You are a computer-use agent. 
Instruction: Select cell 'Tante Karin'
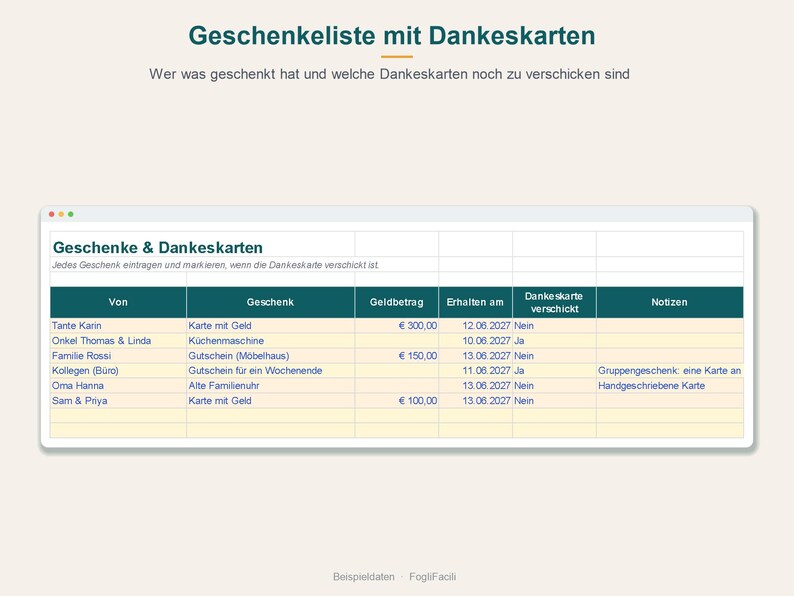pyautogui.click(x=118, y=326)
